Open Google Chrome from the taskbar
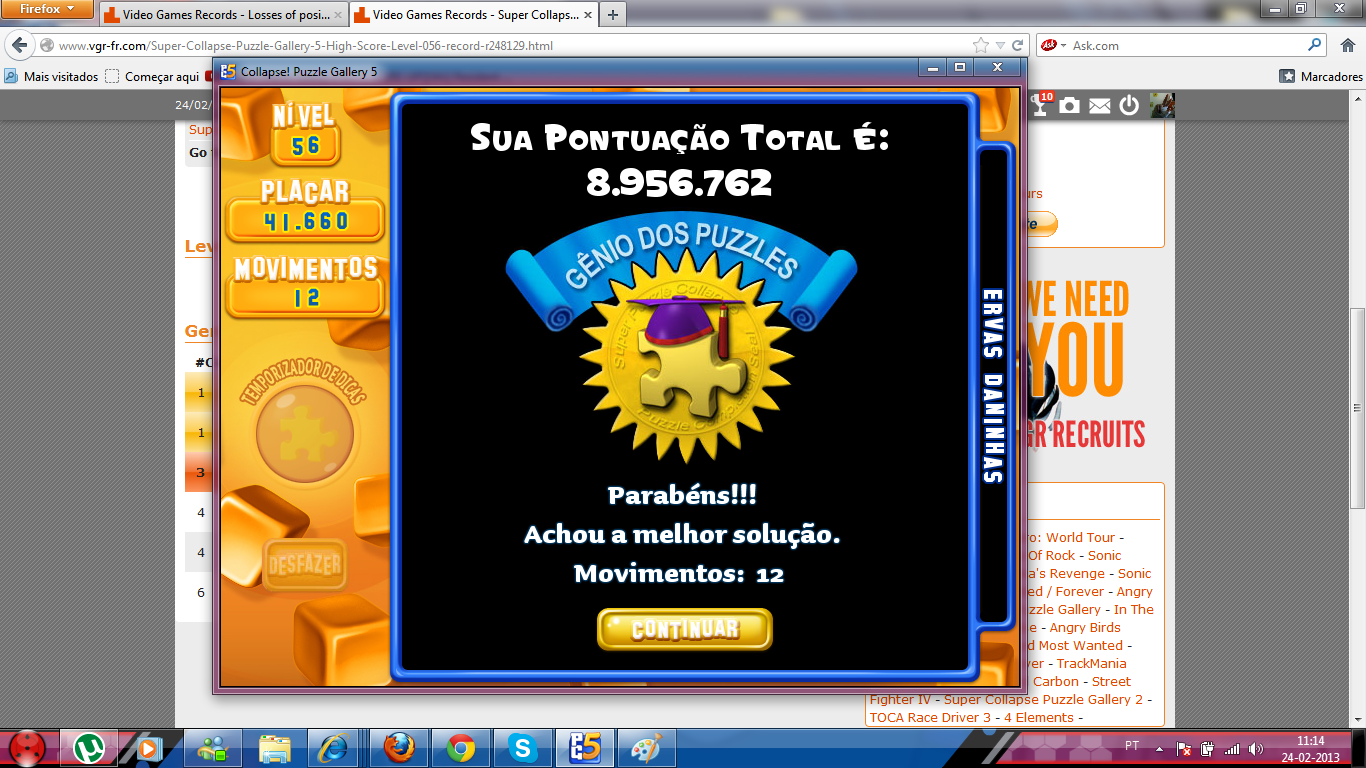This screenshot has height=768, width=1366. [461, 747]
